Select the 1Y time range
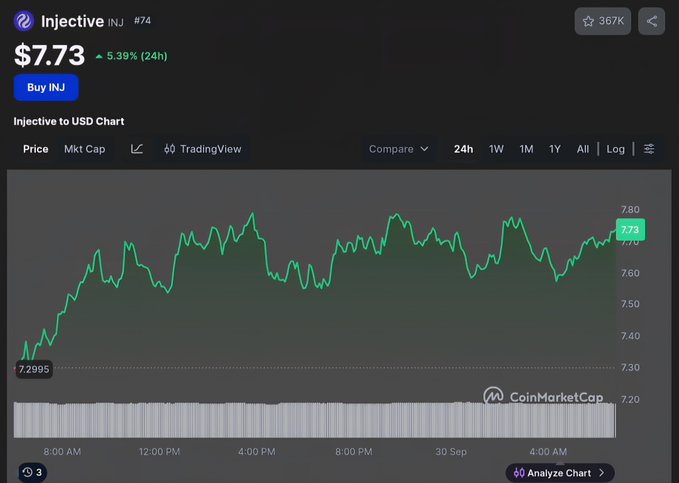This screenshot has width=679, height=483. (x=555, y=149)
